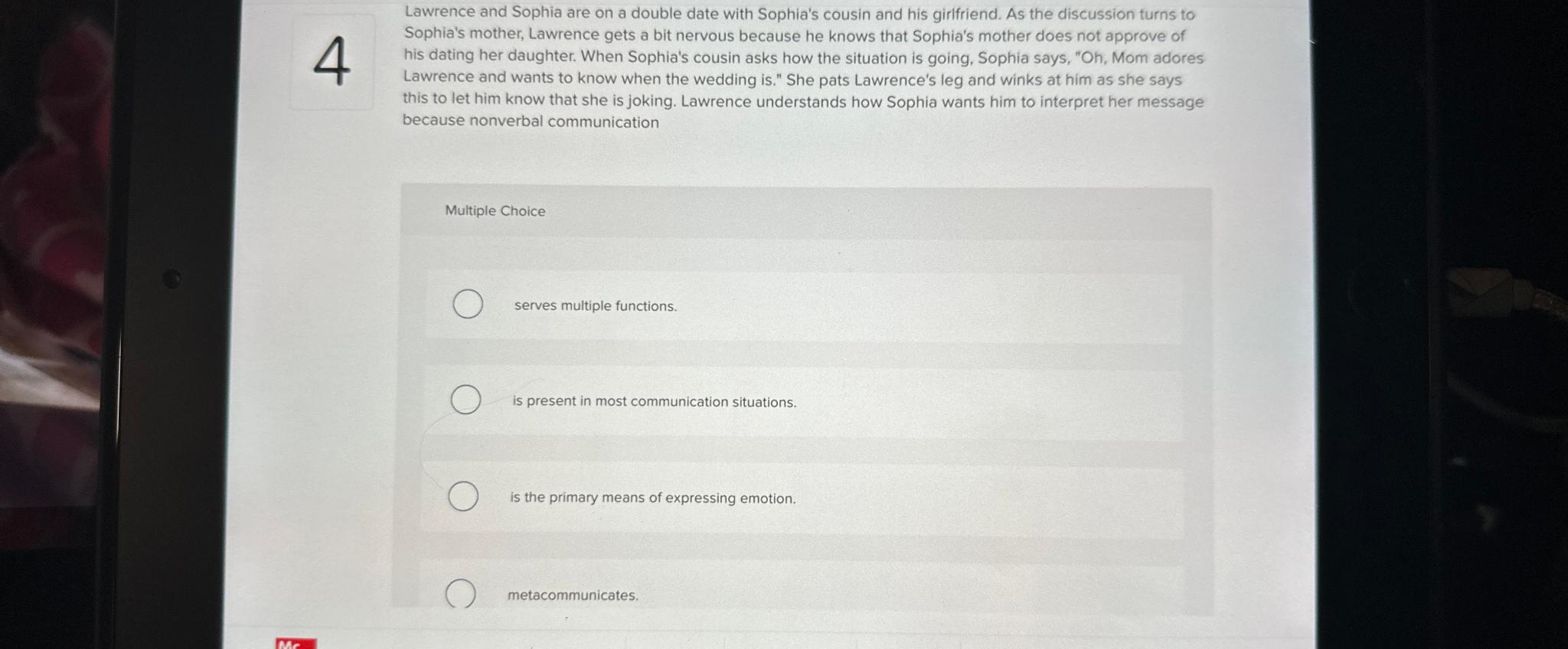The image size is (1568, 649).
Task: Click the "Multiple Choice" header label
Action: [495, 211]
